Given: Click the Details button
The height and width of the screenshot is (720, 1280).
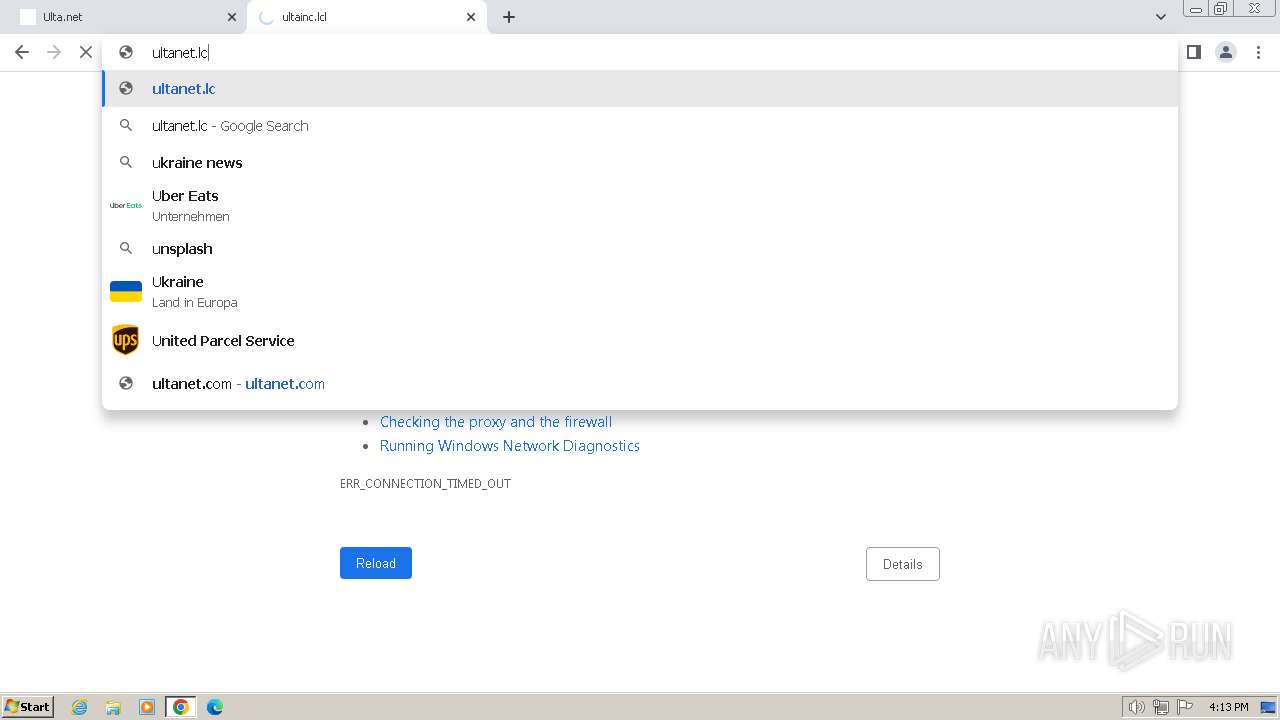Looking at the screenshot, I should (x=903, y=564).
